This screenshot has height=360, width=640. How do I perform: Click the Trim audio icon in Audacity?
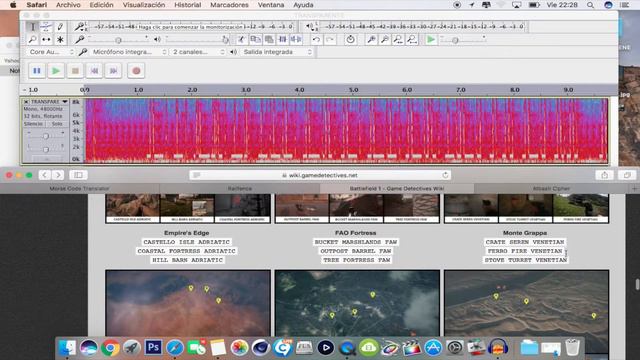[x=282, y=40]
